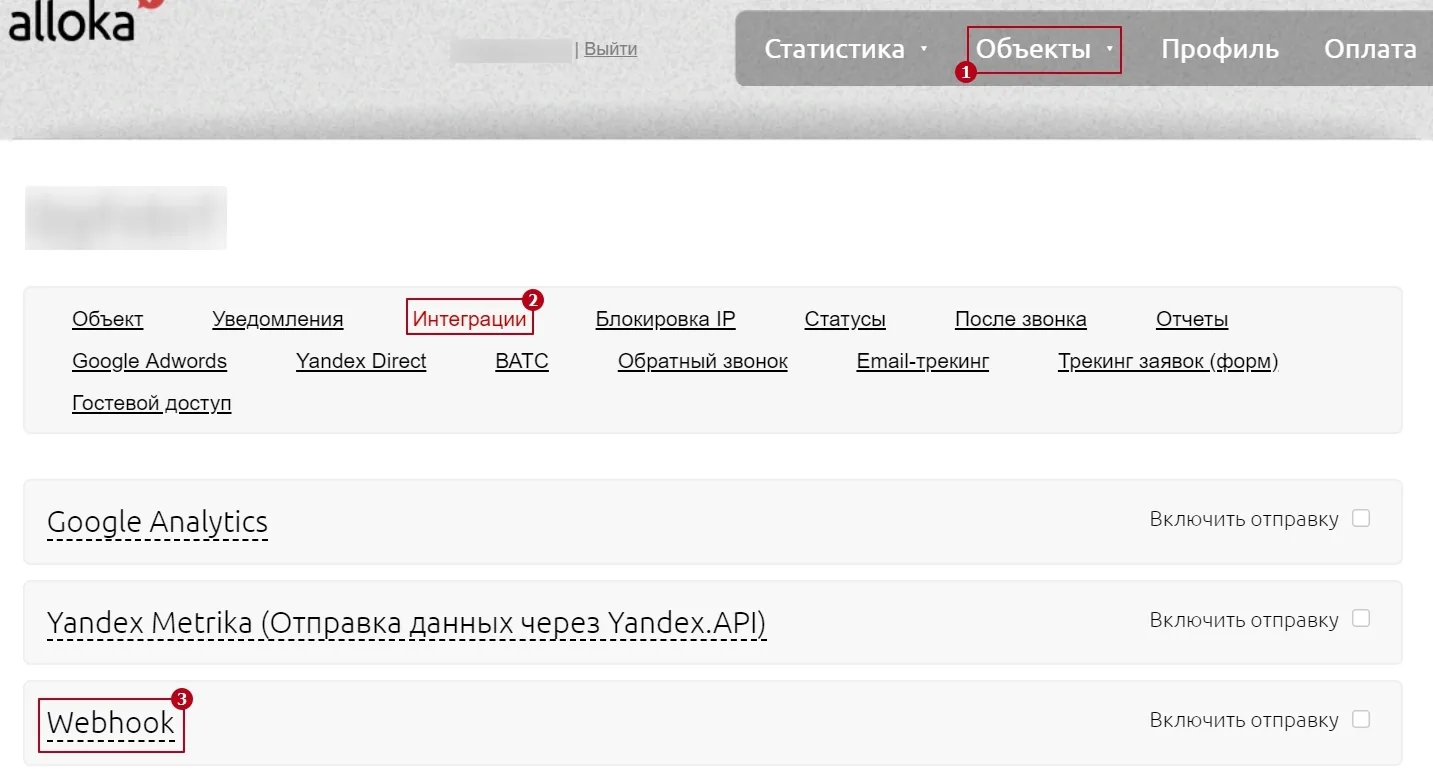Click Включить отправку label in Yandex Metrika row
The height and width of the screenshot is (777, 1433).
click(1244, 619)
